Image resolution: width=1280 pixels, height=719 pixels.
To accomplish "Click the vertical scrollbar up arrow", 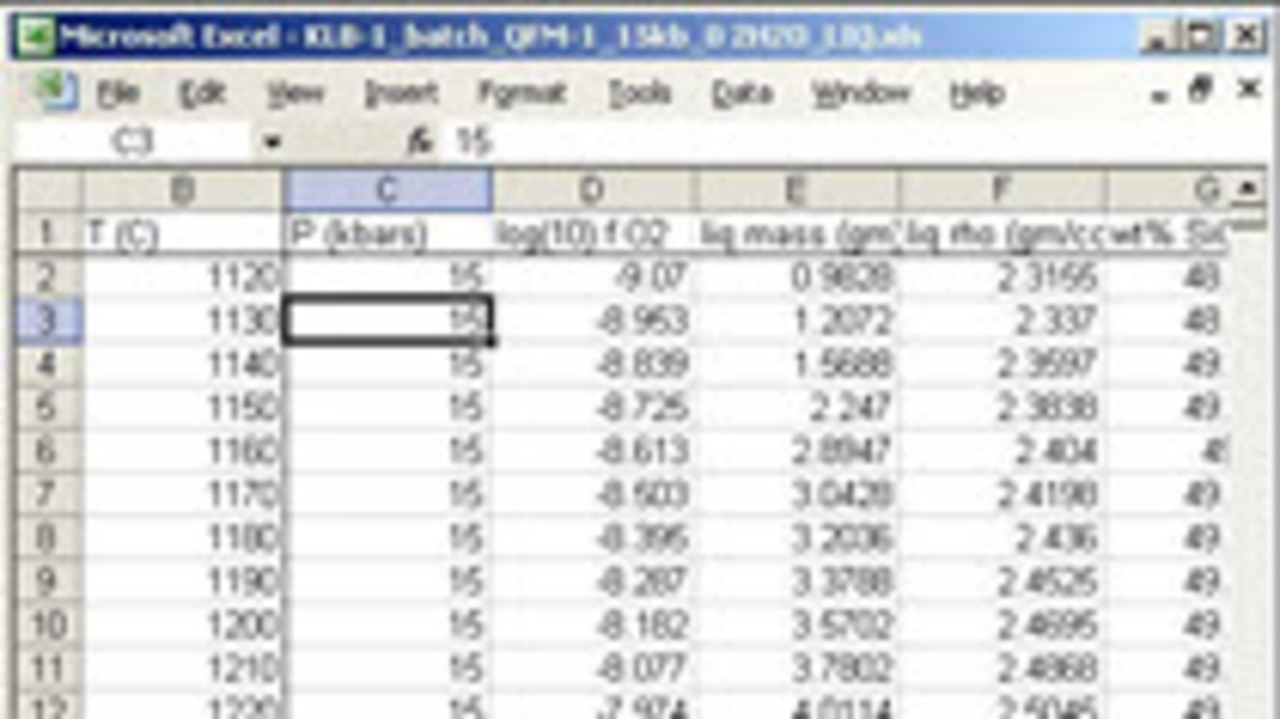I will coord(1247,189).
